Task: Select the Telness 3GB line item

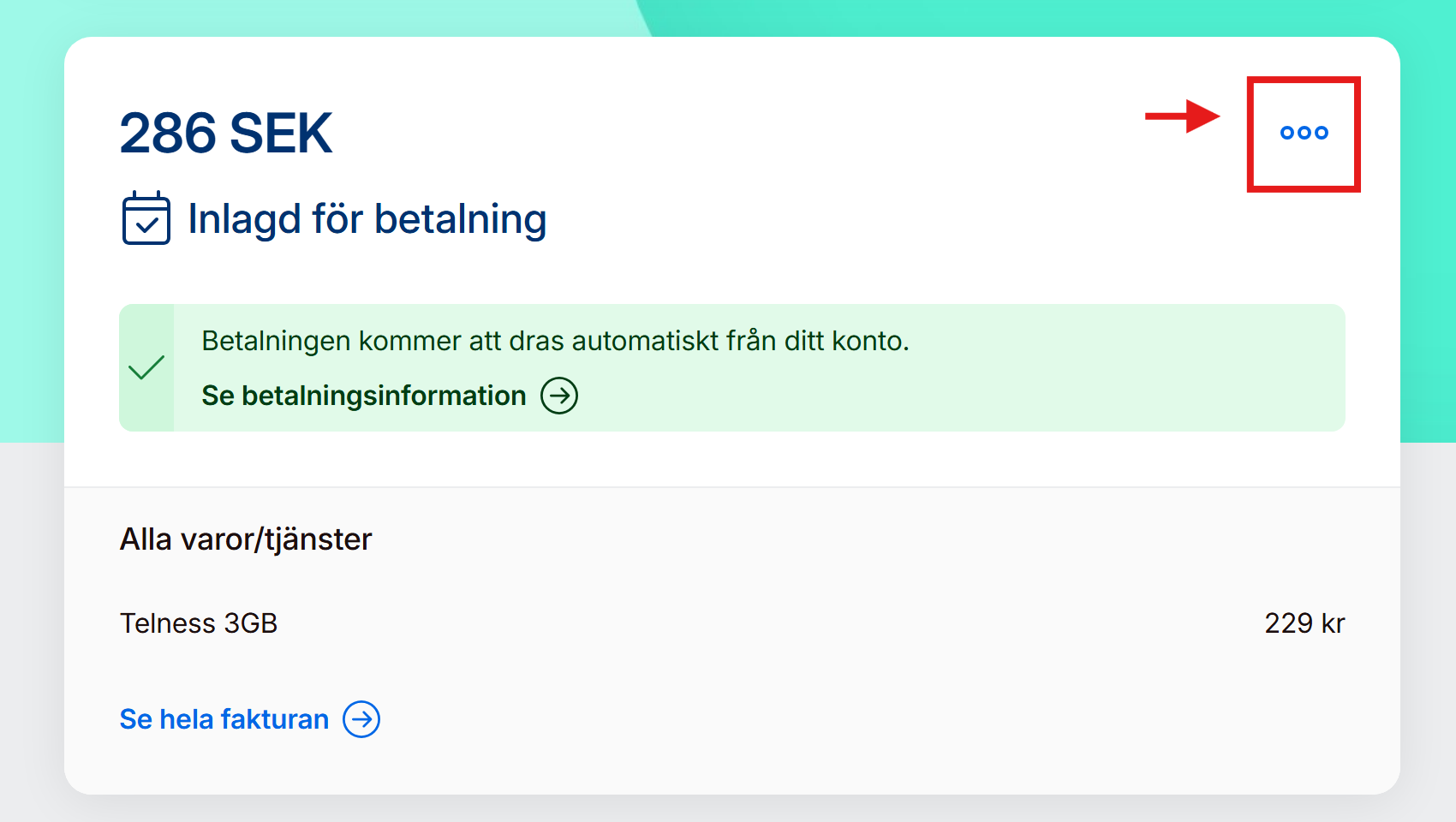Action: point(199,623)
